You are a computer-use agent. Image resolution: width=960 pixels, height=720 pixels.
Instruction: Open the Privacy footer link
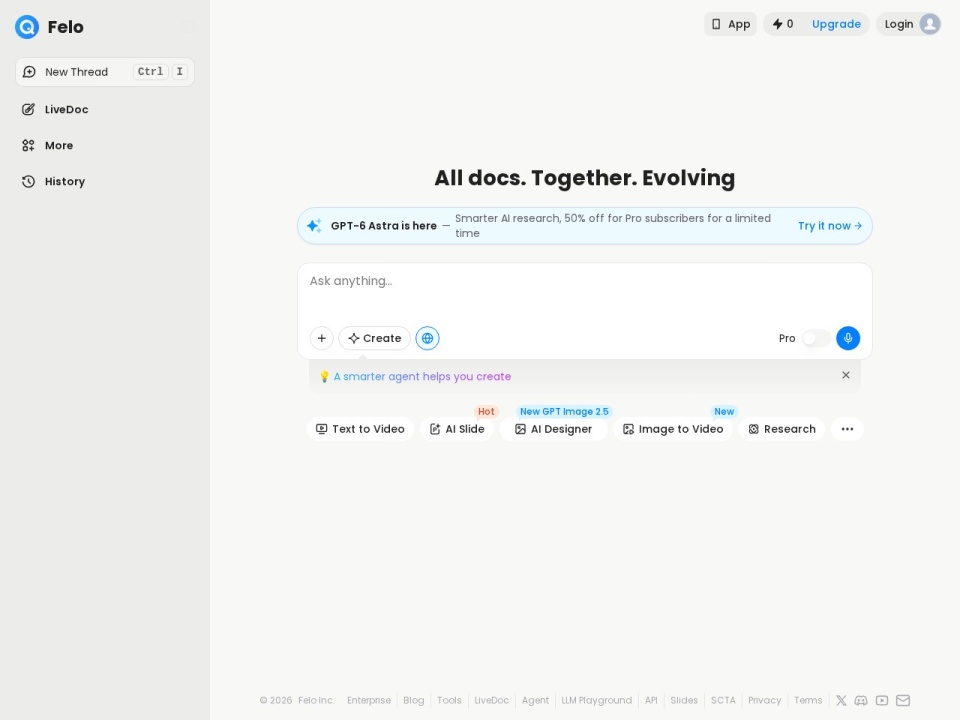765,700
